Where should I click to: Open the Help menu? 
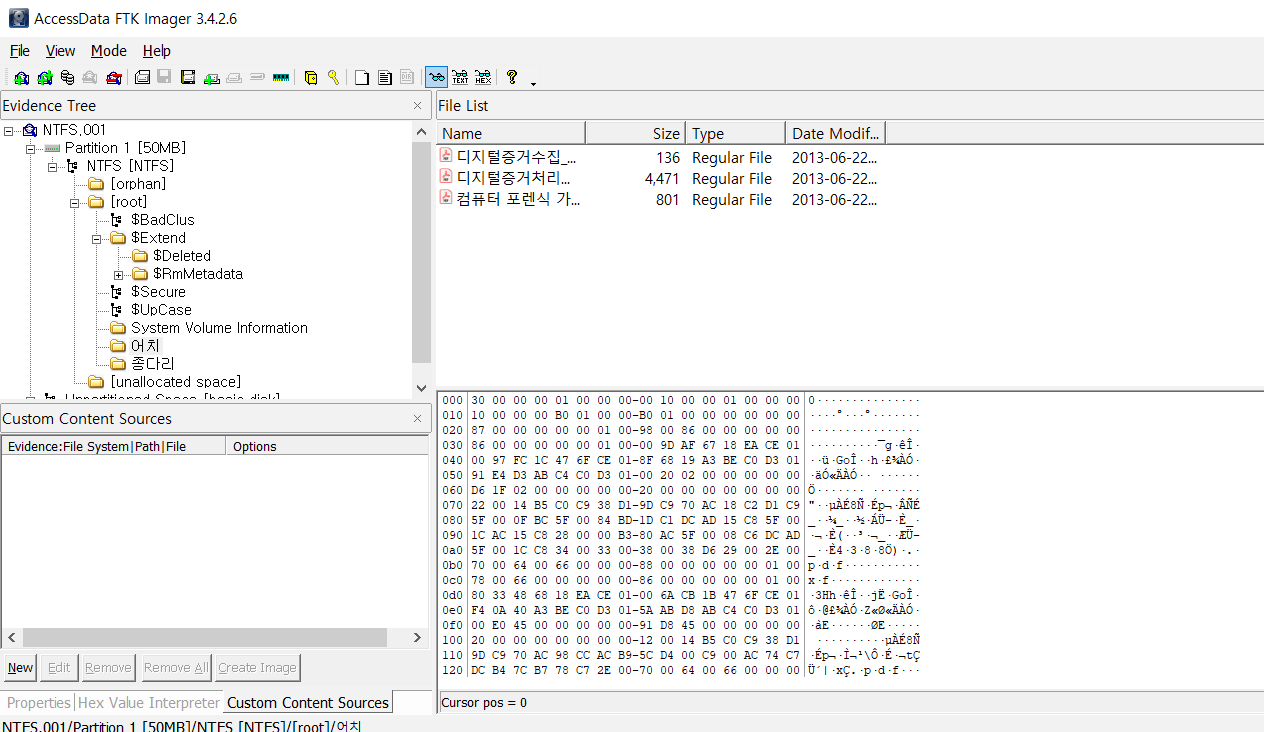pyautogui.click(x=156, y=50)
